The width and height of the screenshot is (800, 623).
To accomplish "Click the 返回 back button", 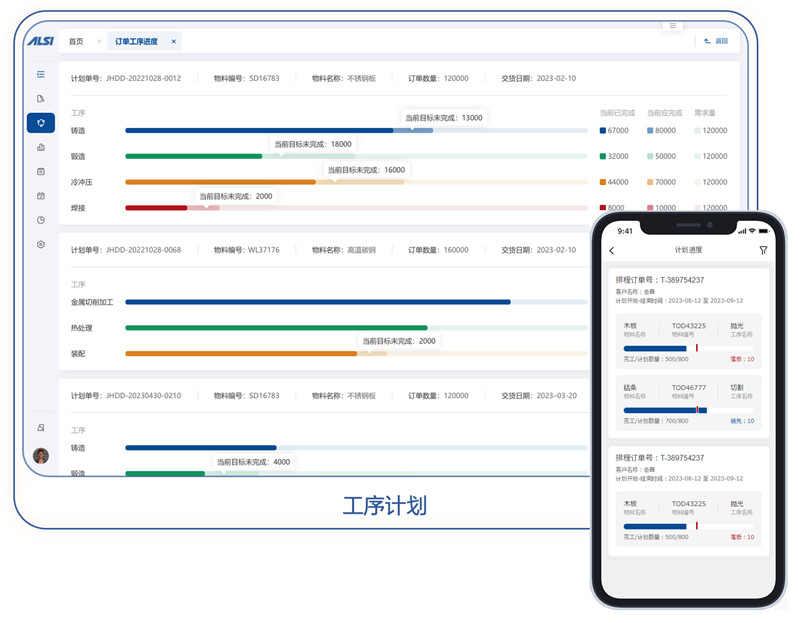I will [x=716, y=42].
